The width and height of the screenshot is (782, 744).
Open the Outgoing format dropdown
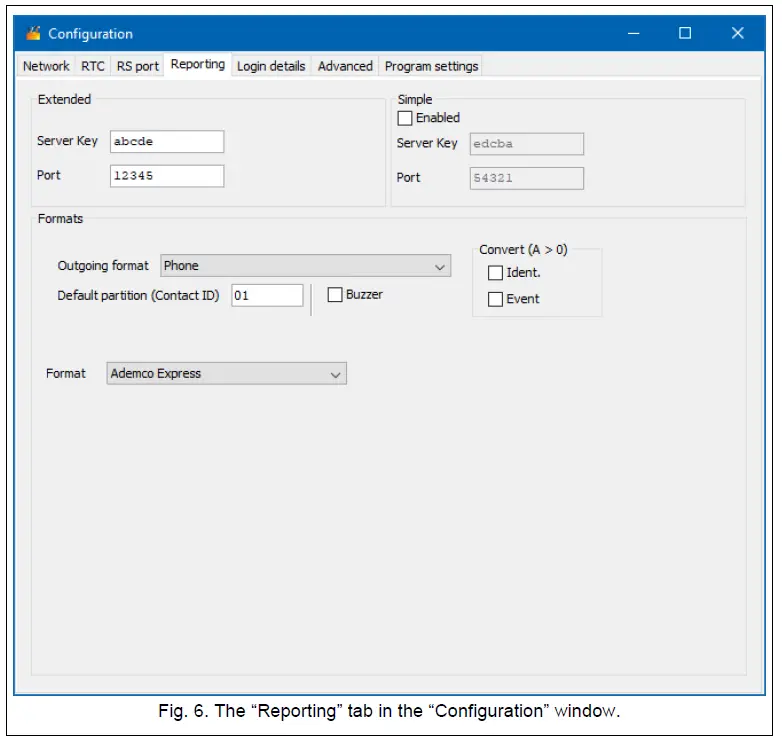click(x=306, y=266)
